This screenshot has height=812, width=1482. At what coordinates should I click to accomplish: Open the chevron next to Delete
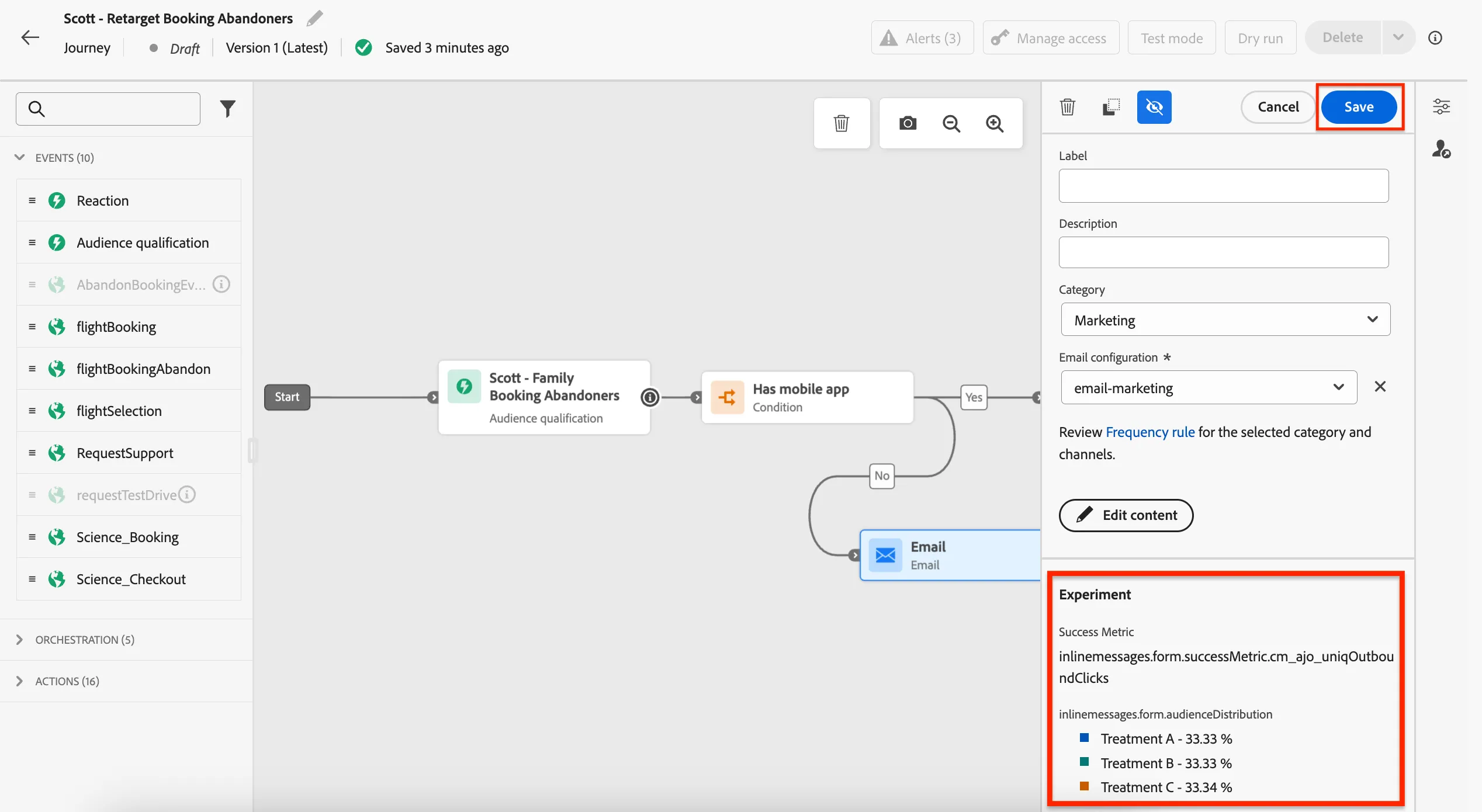[1398, 38]
